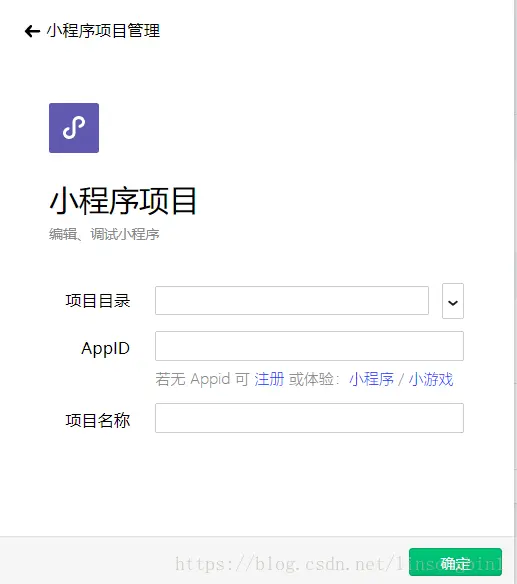The width and height of the screenshot is (517, 584).
Task: Click the 编辑、调试小程序 subtitle
Action: tap(104, 234)
